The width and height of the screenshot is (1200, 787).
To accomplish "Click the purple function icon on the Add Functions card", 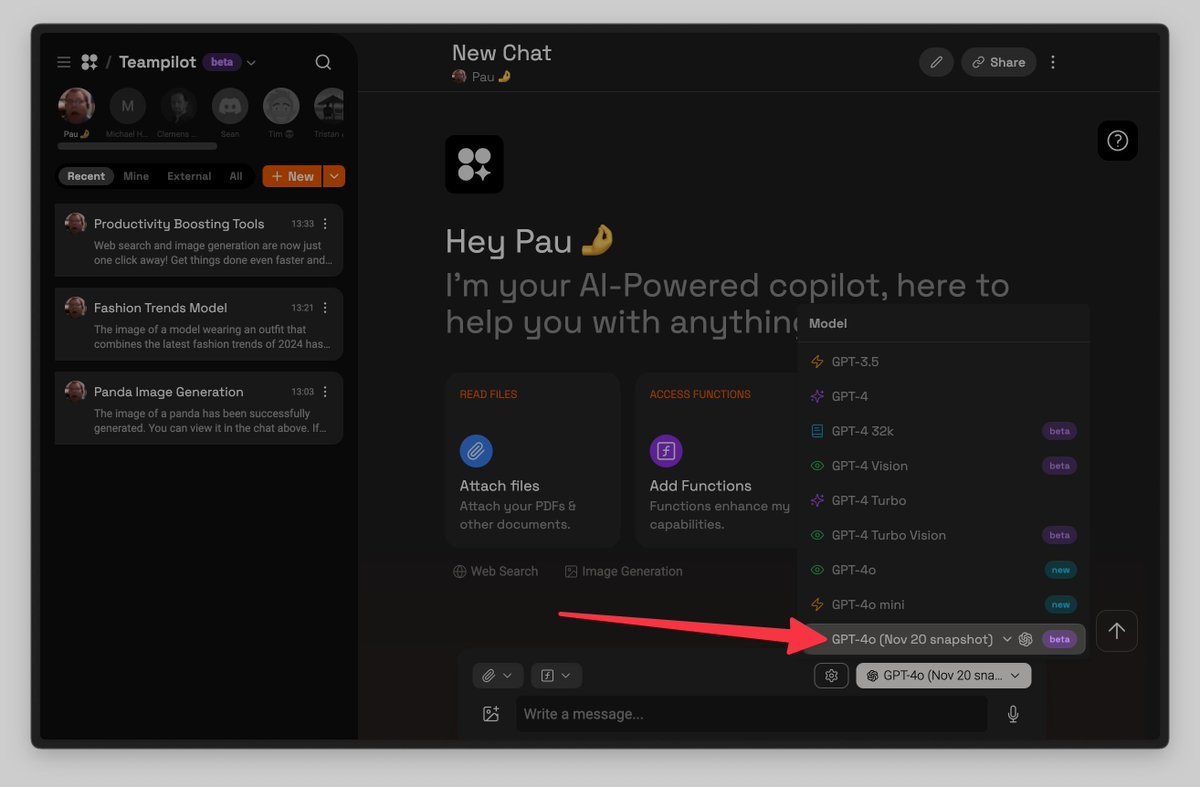I will pos(666,451).
